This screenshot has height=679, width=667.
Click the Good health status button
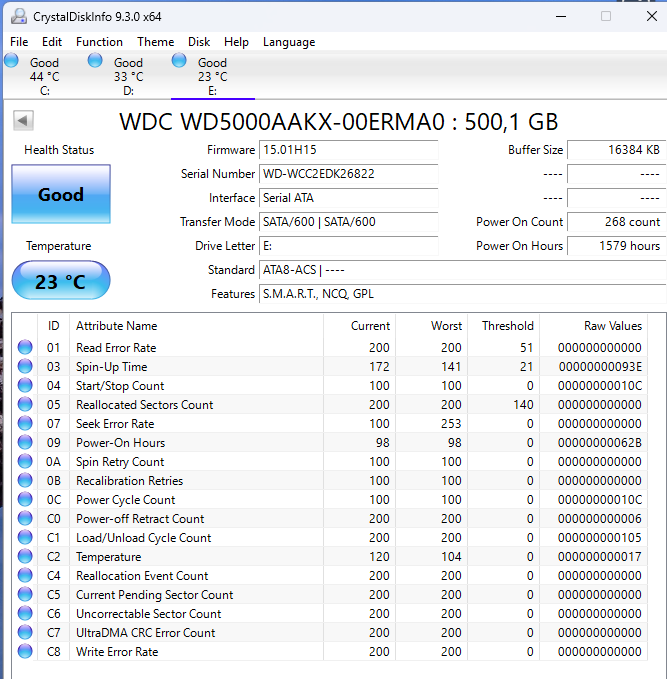point(61,195)
